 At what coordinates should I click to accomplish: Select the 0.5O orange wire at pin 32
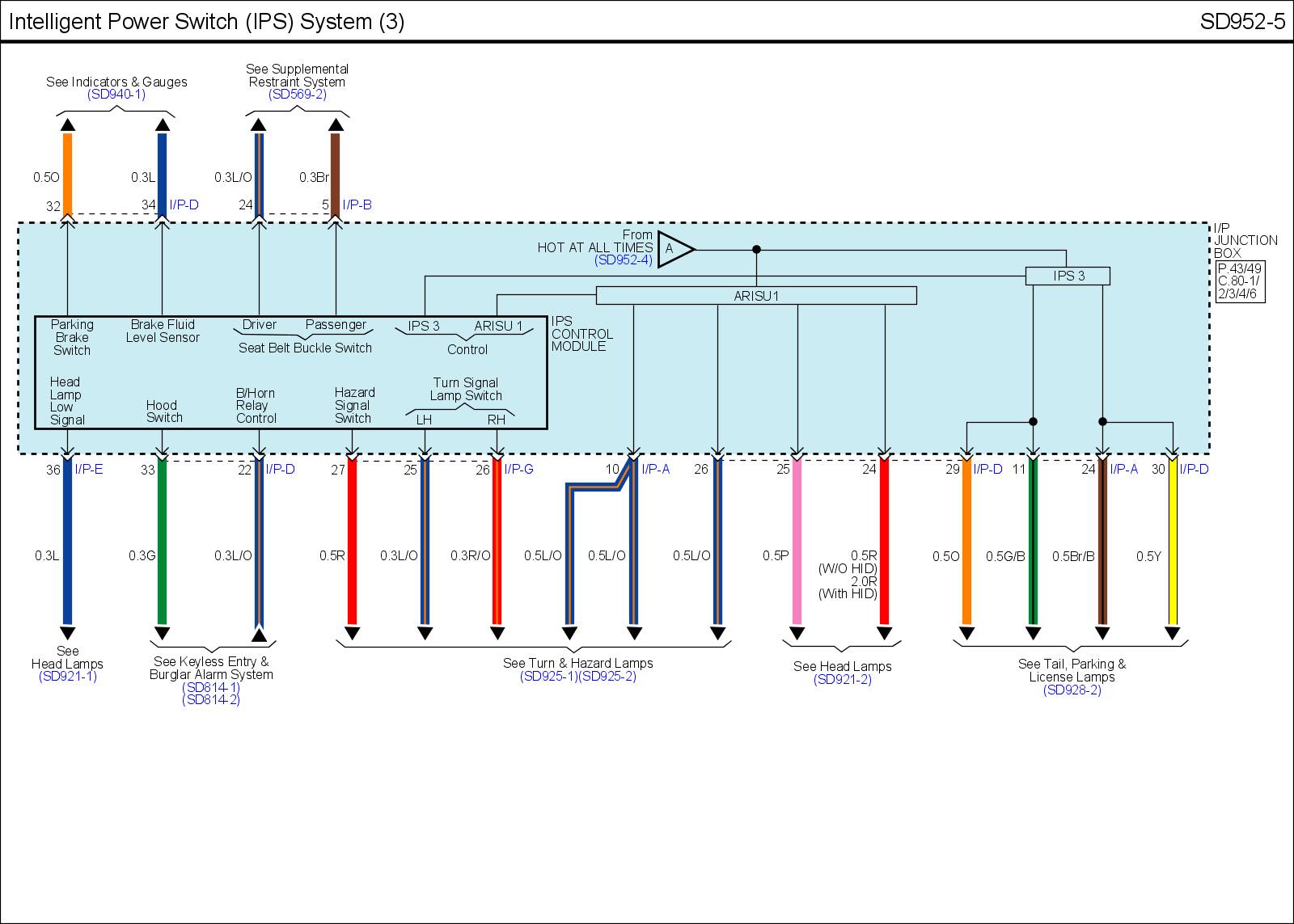[x=68, y=174]
